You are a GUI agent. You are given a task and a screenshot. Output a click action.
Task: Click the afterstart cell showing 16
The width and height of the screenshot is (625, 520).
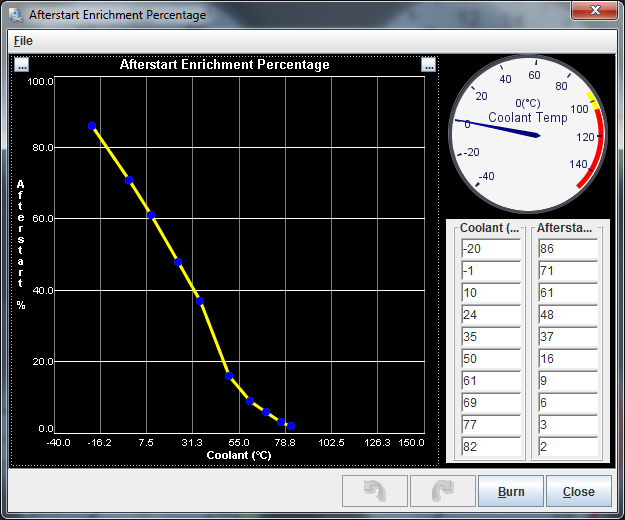click(x=567, y=359)
